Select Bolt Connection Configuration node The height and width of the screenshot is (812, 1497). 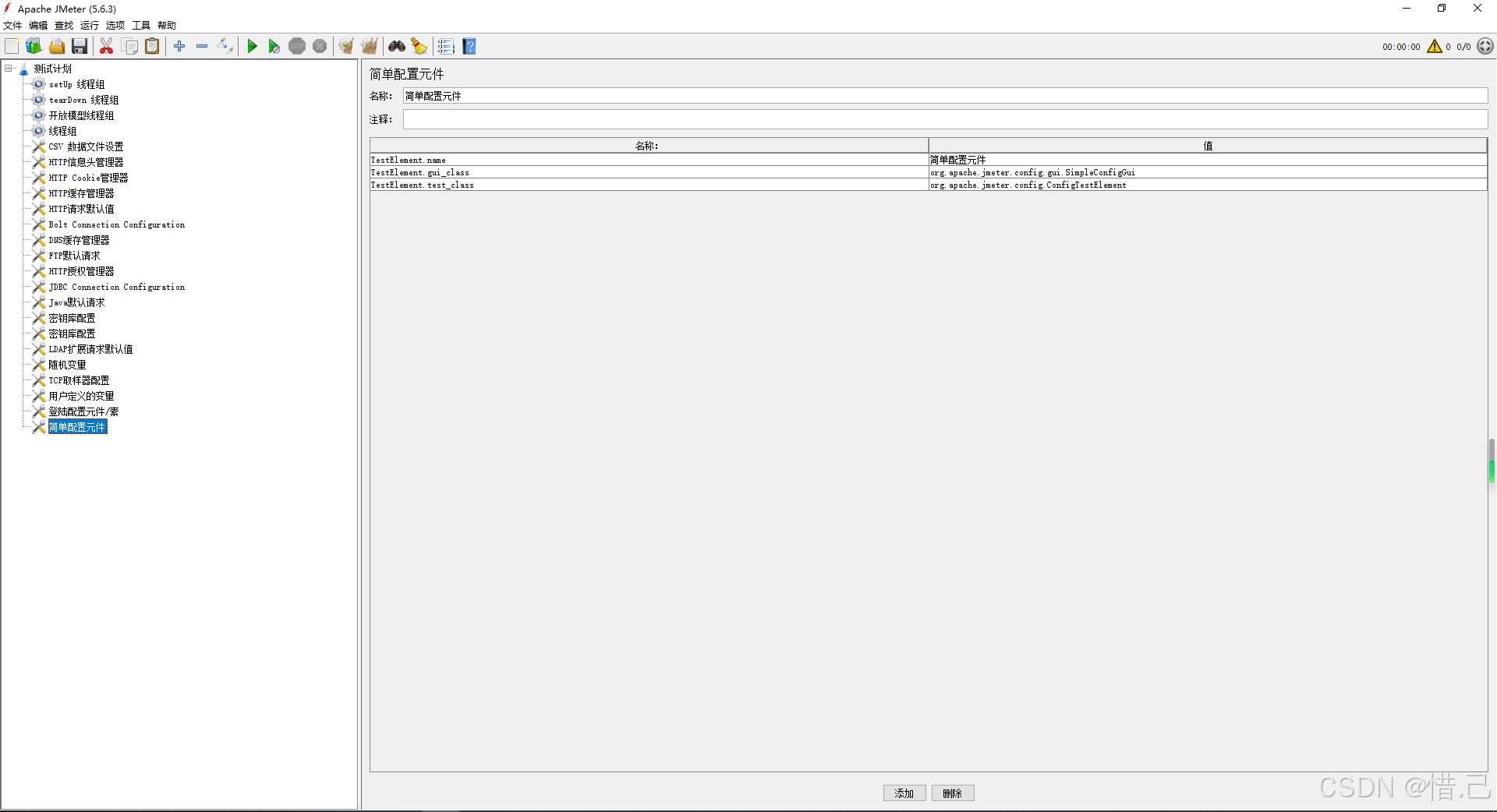[x=117, y=224]
